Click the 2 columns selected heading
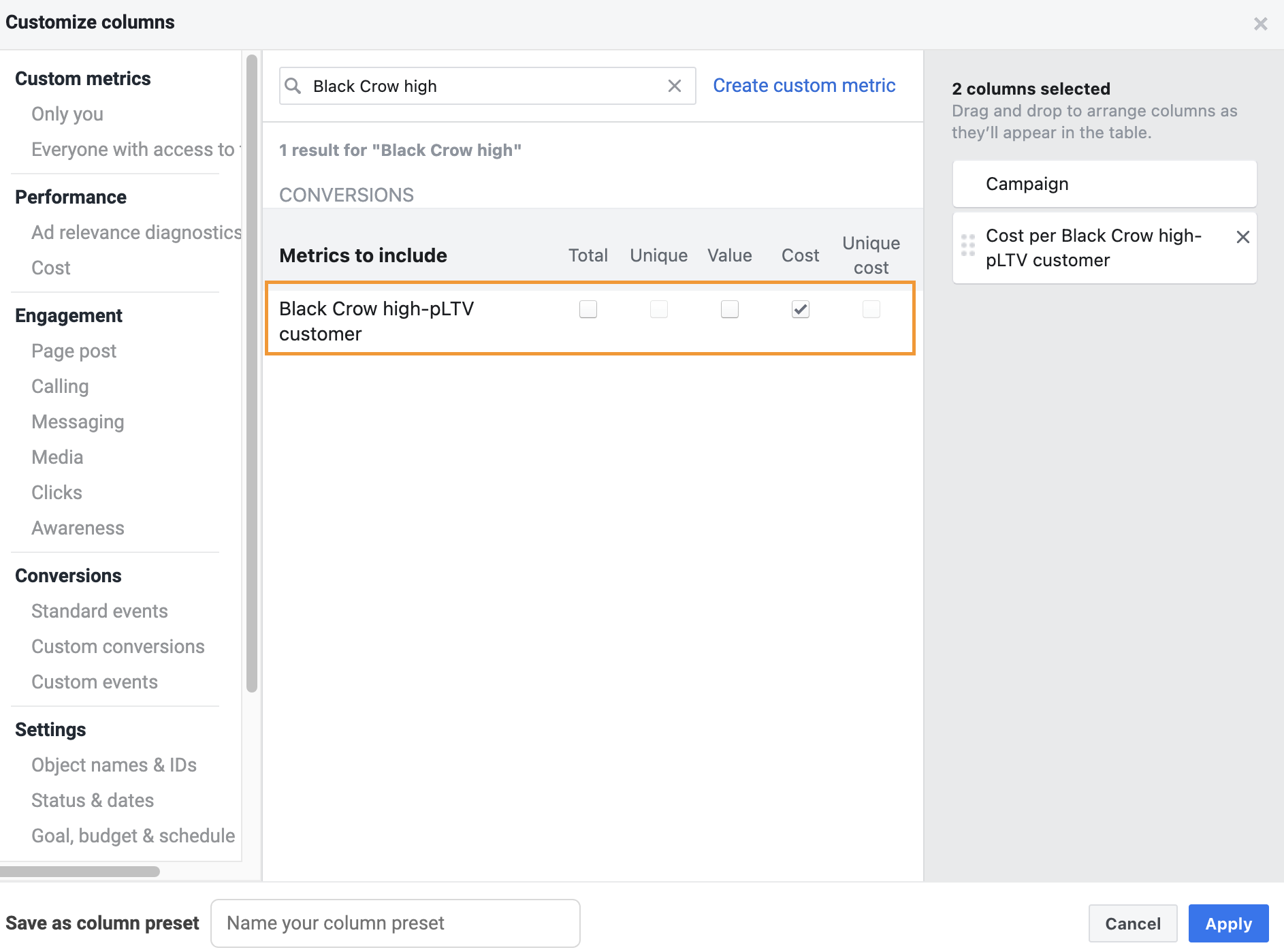This screenshot has height=952, width=1284. click(1031, 89)
